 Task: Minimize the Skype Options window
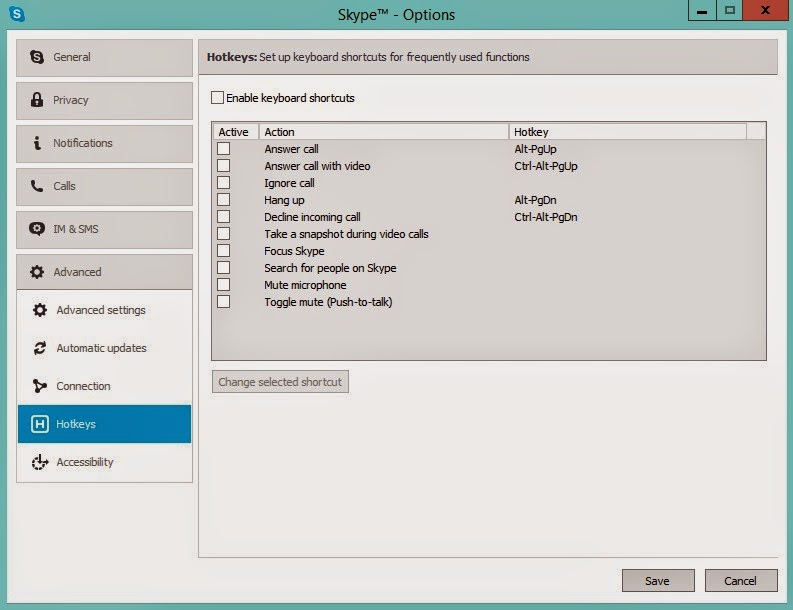point(702,10)
